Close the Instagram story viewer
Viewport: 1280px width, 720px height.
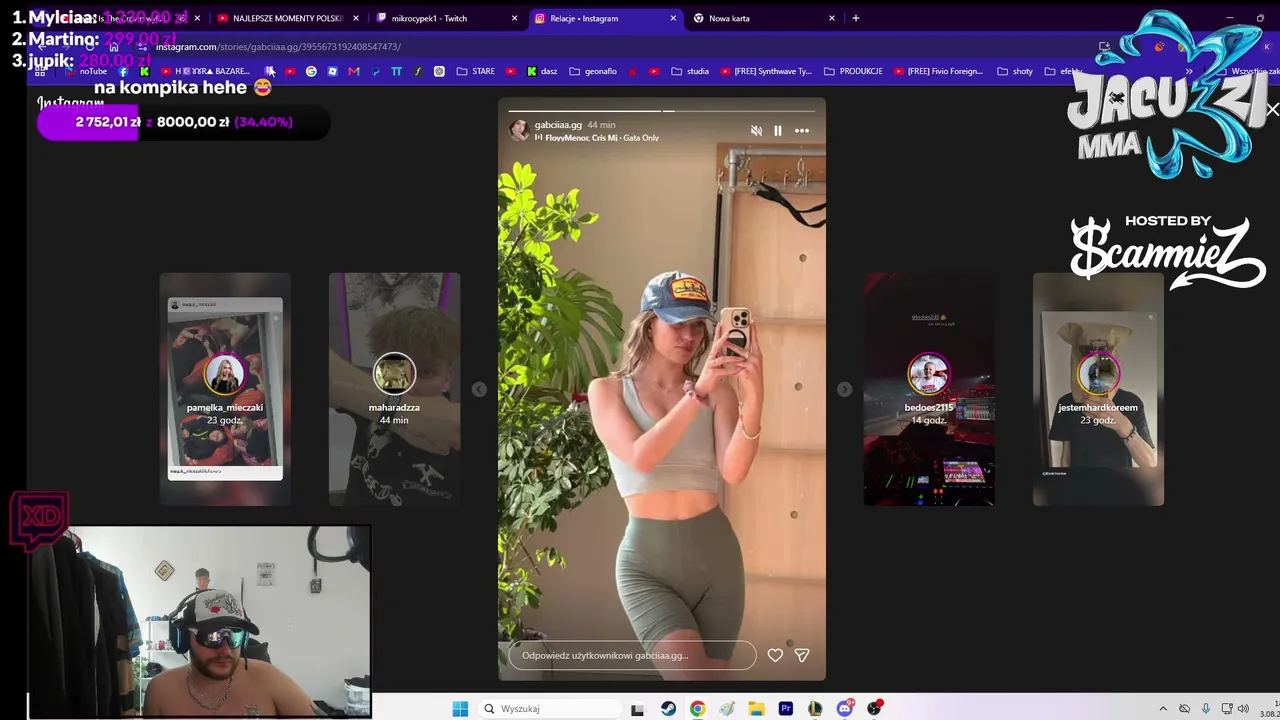pos(1272,110)
